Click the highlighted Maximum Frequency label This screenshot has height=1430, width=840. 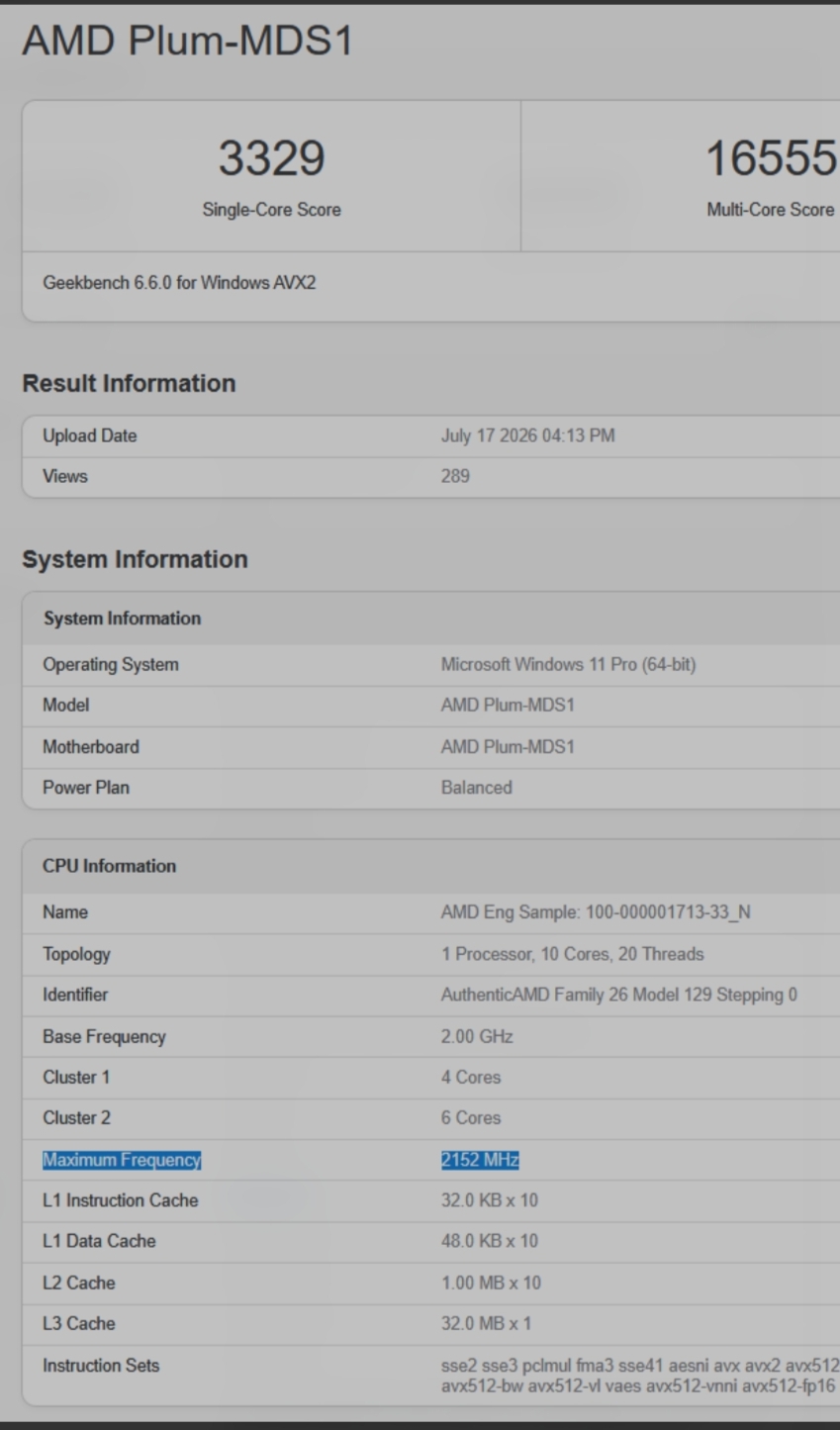pos(122,1159)
